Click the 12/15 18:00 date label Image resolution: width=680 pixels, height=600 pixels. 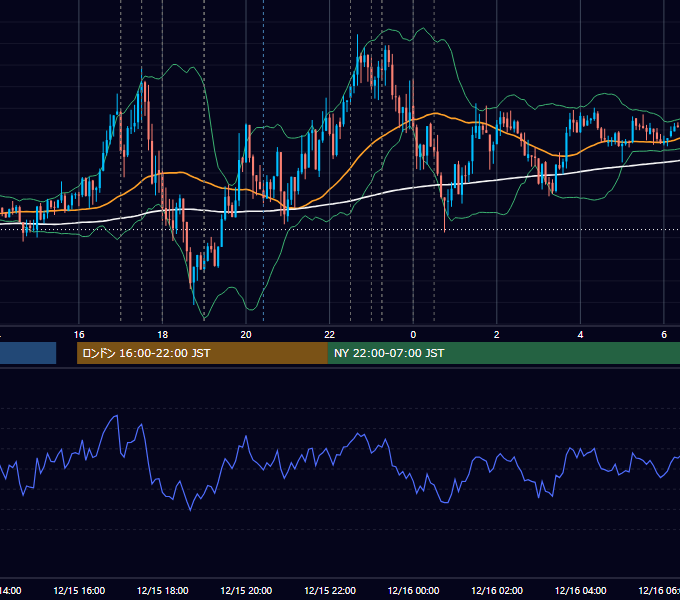click(x=163, y=590)
